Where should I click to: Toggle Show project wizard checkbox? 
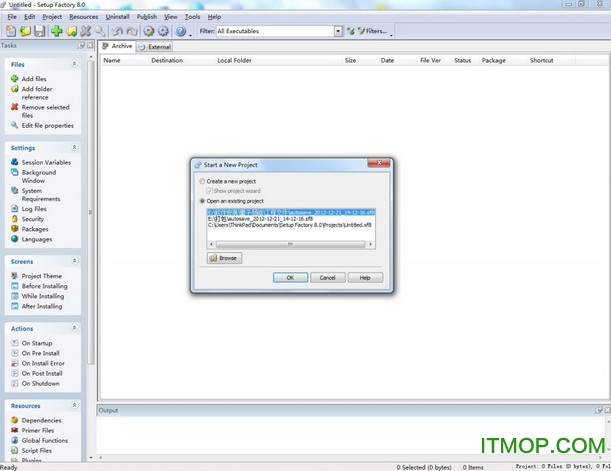pyautogui.click(x=210, y=191)
